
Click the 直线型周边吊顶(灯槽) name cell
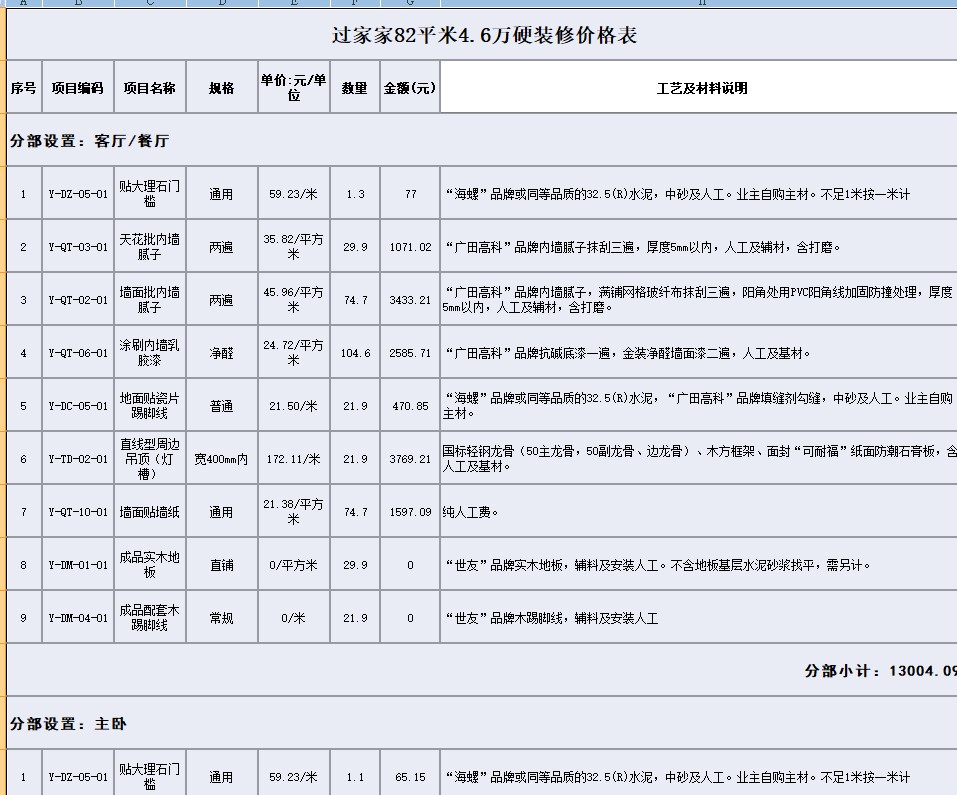coord(150,459)
